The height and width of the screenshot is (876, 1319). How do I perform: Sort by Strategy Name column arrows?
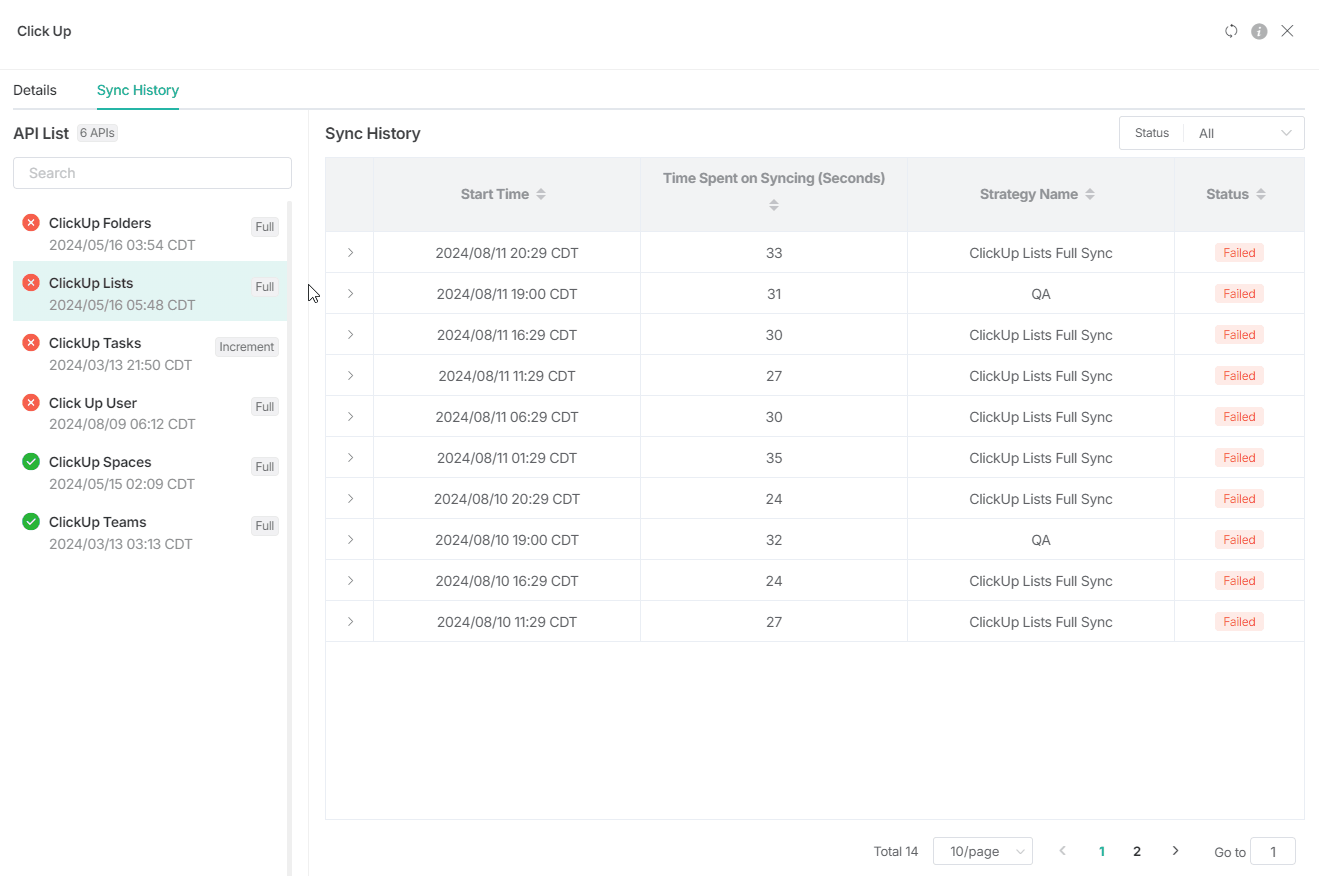(x=1089, y=194)
